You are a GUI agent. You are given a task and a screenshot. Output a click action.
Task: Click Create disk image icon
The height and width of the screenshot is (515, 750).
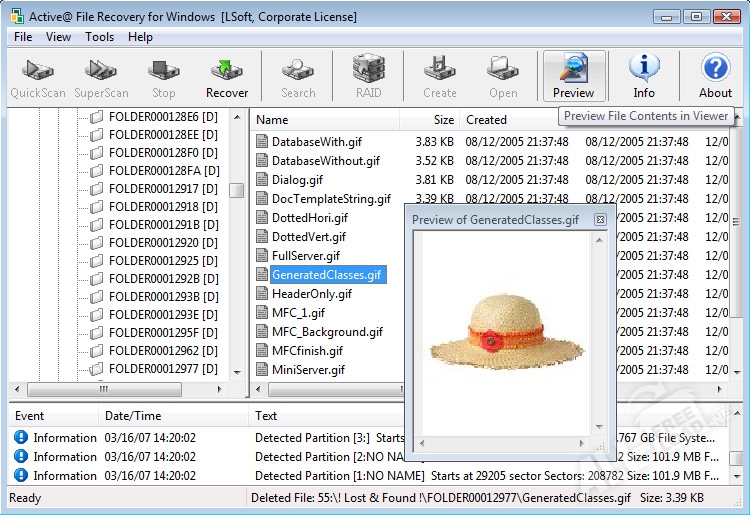tap(439, 76)
